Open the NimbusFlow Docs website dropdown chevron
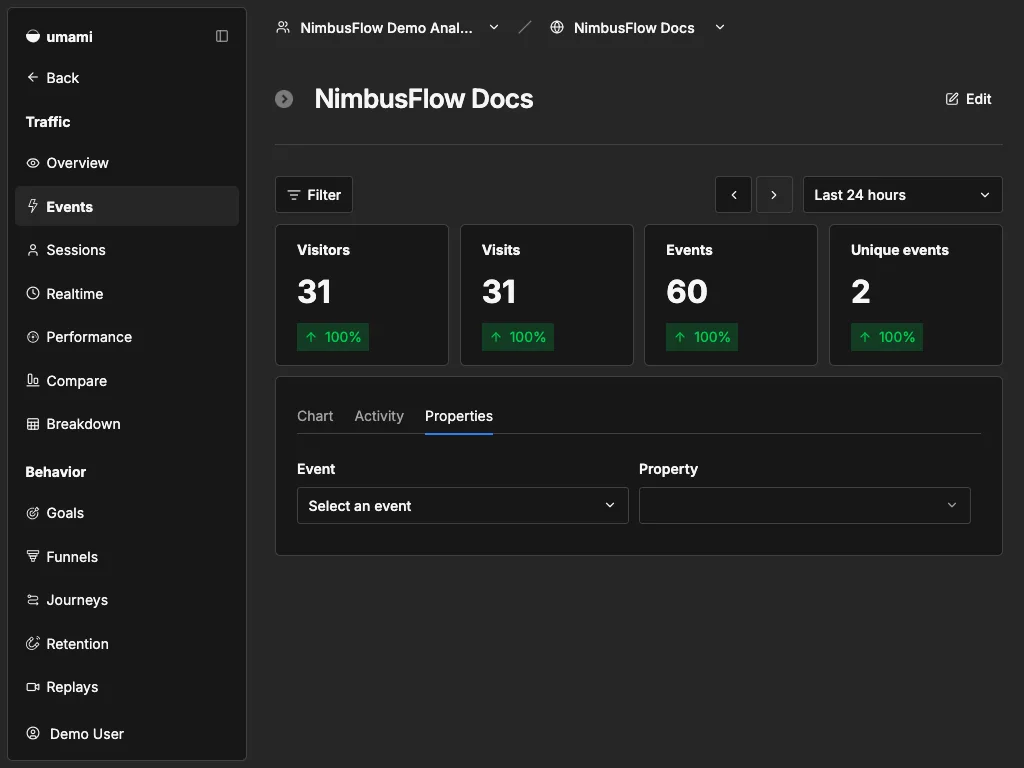 [720, 27]
